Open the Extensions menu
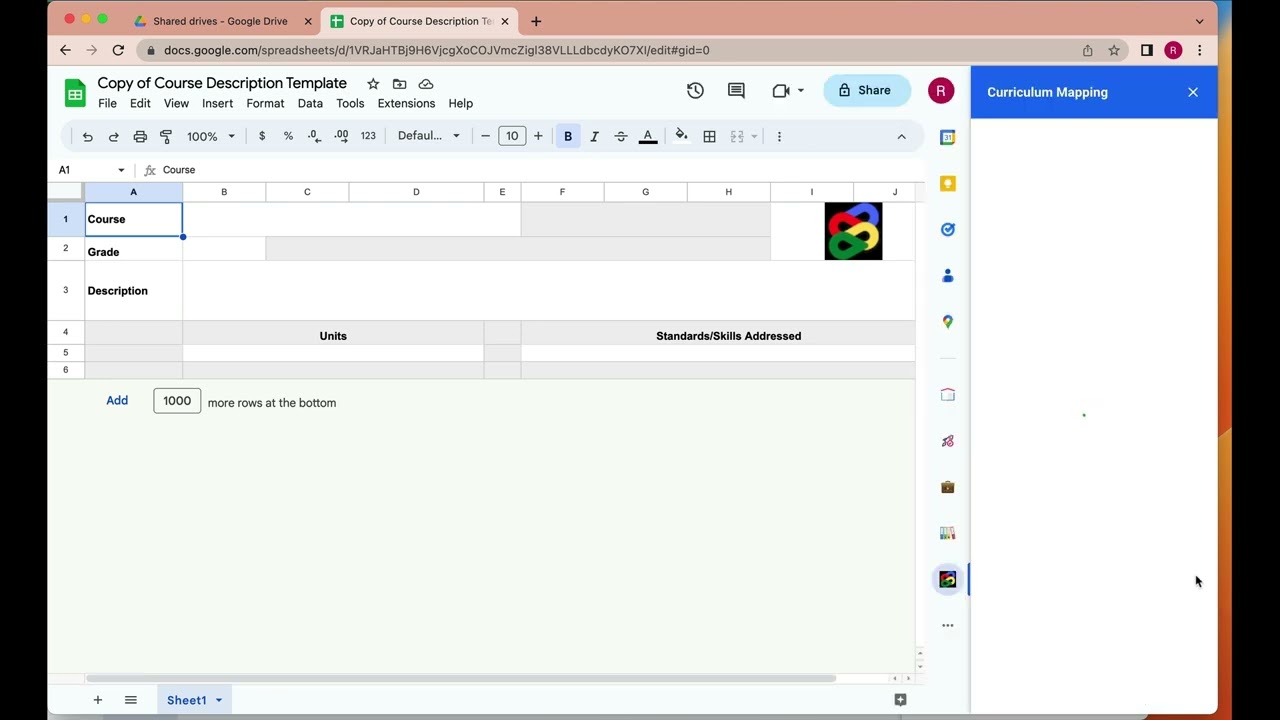Viewport: 1280px width, 720px height. (x=406, y=103)
